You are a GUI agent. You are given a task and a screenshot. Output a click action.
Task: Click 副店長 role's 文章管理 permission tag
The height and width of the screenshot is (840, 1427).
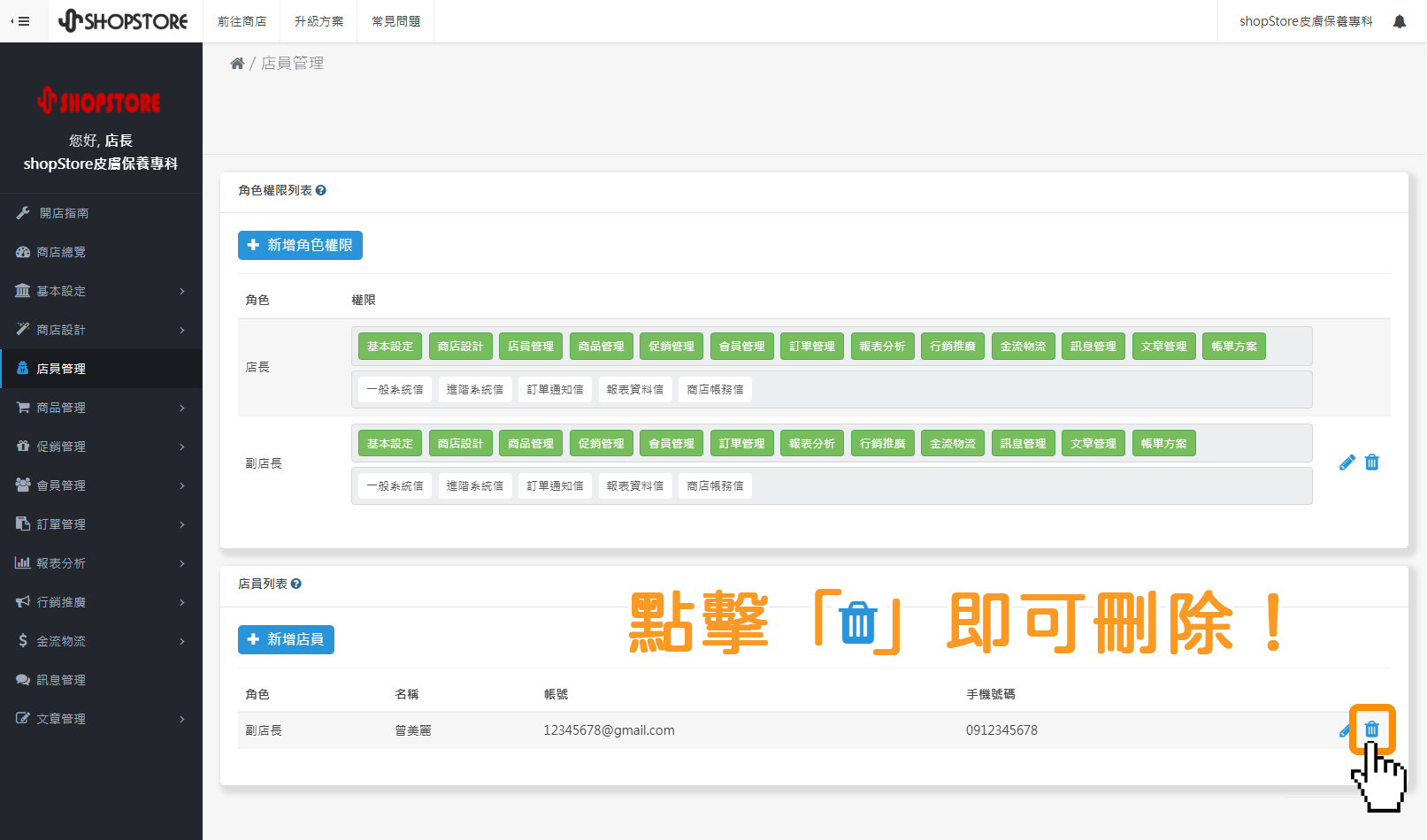1093,444
